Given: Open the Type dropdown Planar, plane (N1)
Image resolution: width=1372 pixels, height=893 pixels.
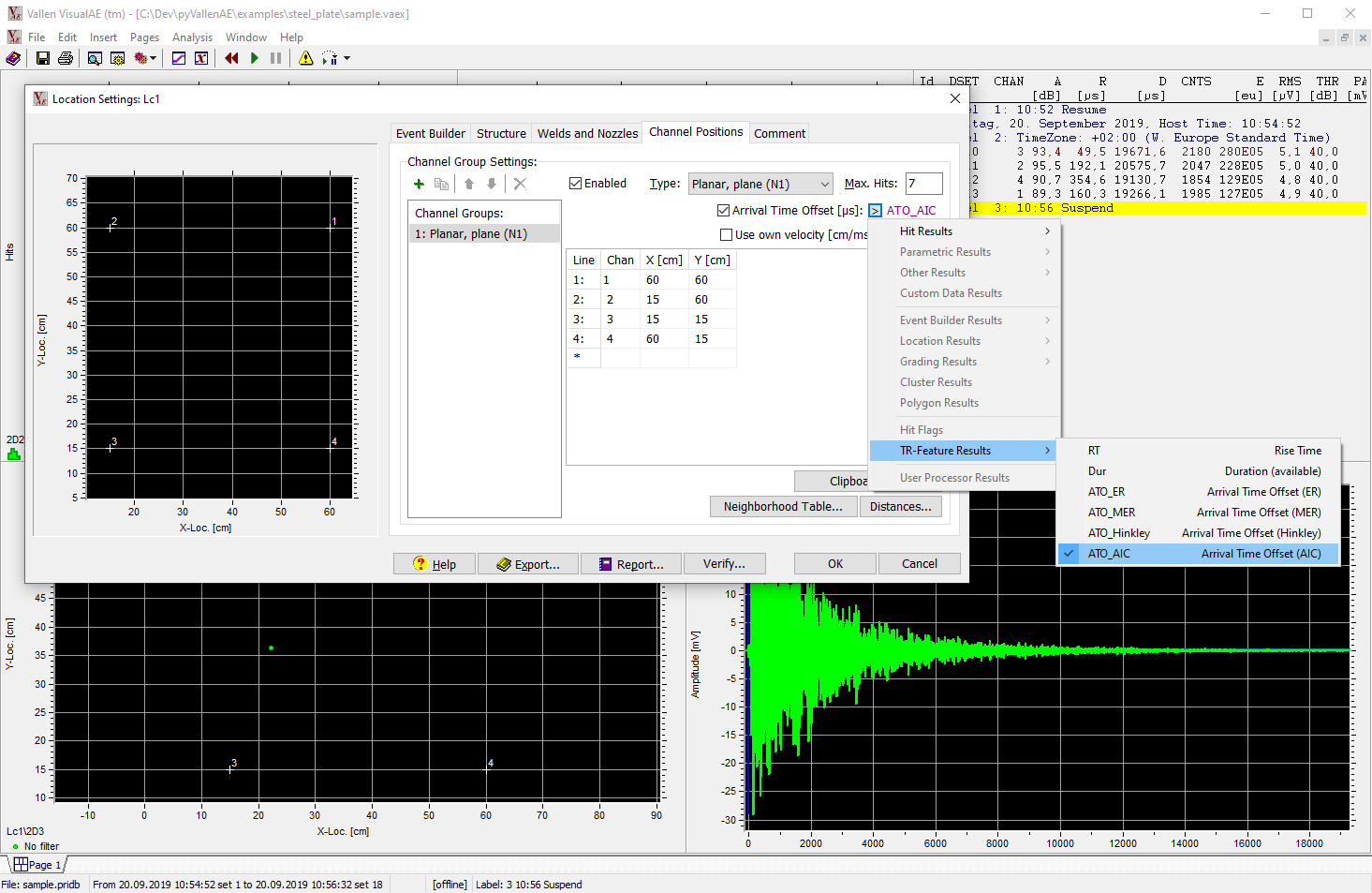Looking at the screenshot, I should (x=760, y=184).
